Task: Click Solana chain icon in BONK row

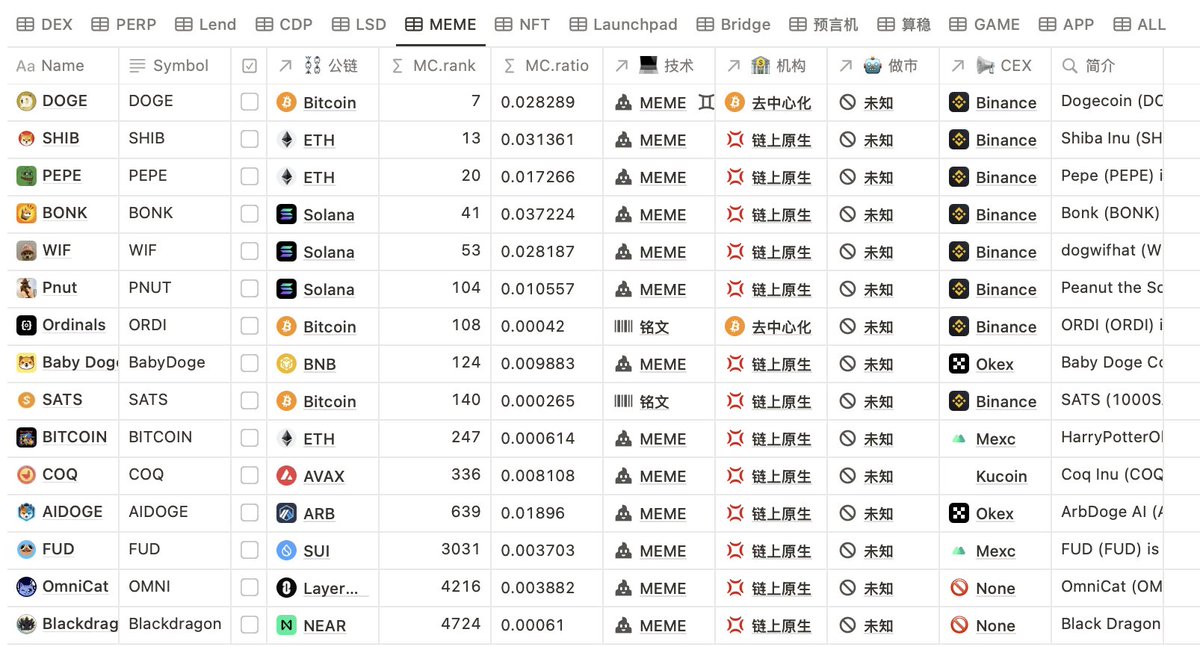Action: tap(286, 214)
